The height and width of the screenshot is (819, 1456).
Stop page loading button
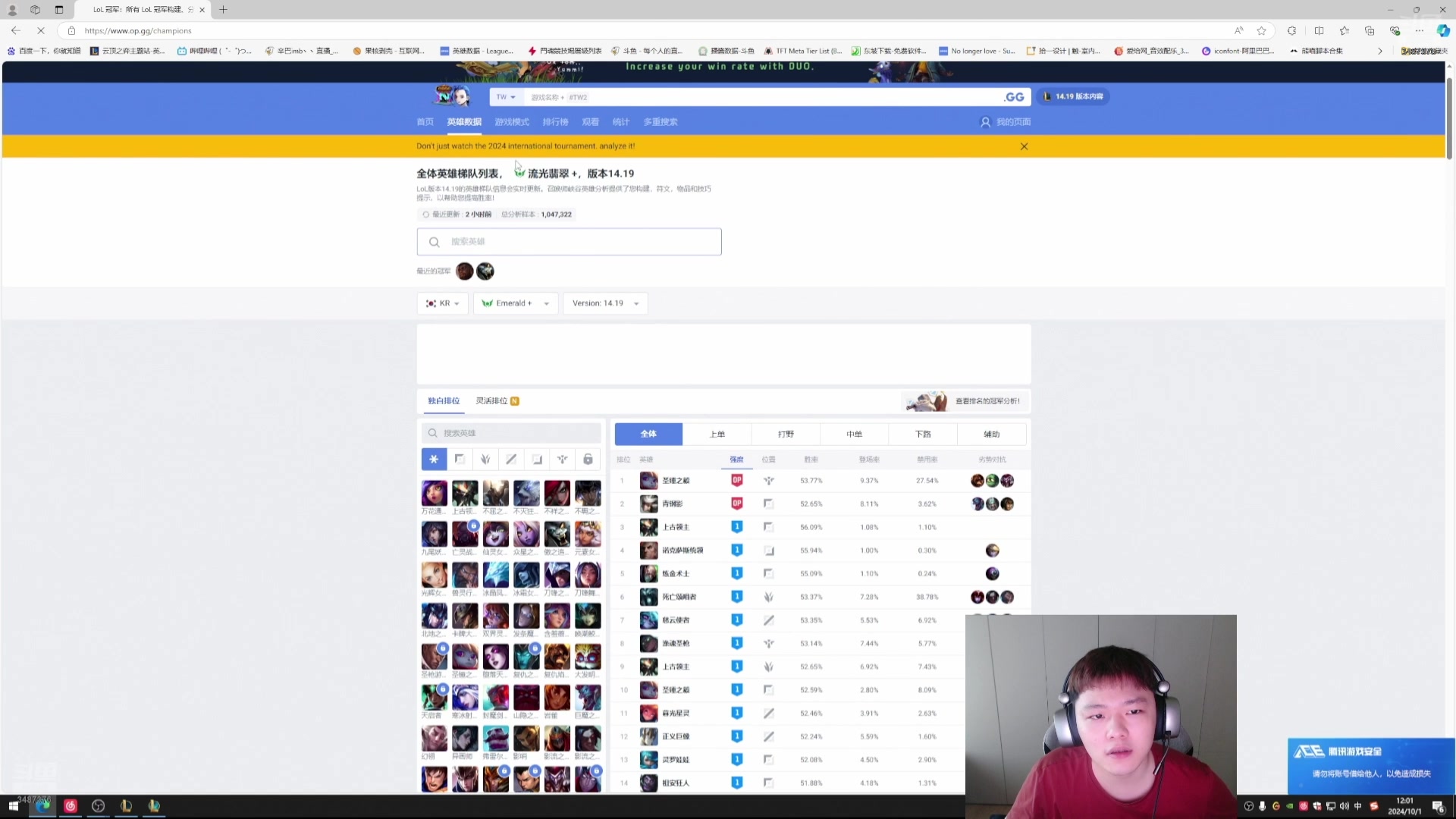[x=41, y=30]
